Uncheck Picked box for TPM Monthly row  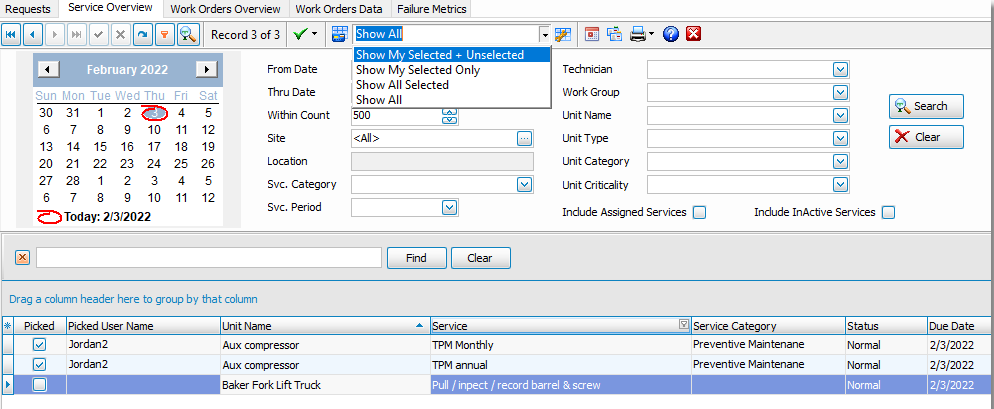point(39,345)
